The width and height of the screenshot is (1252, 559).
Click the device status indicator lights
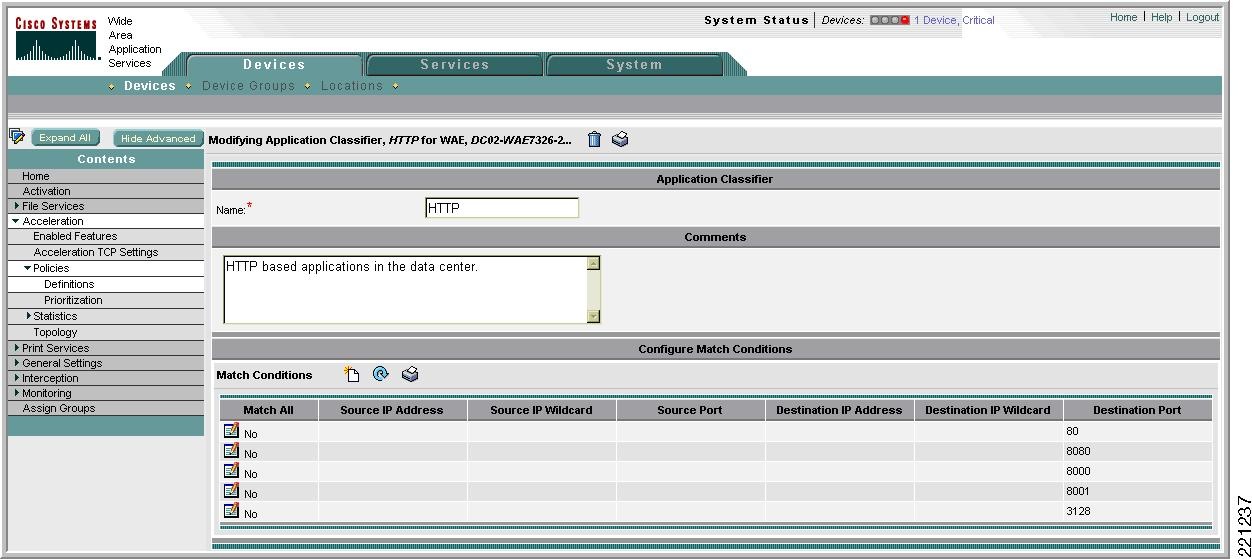889,20
